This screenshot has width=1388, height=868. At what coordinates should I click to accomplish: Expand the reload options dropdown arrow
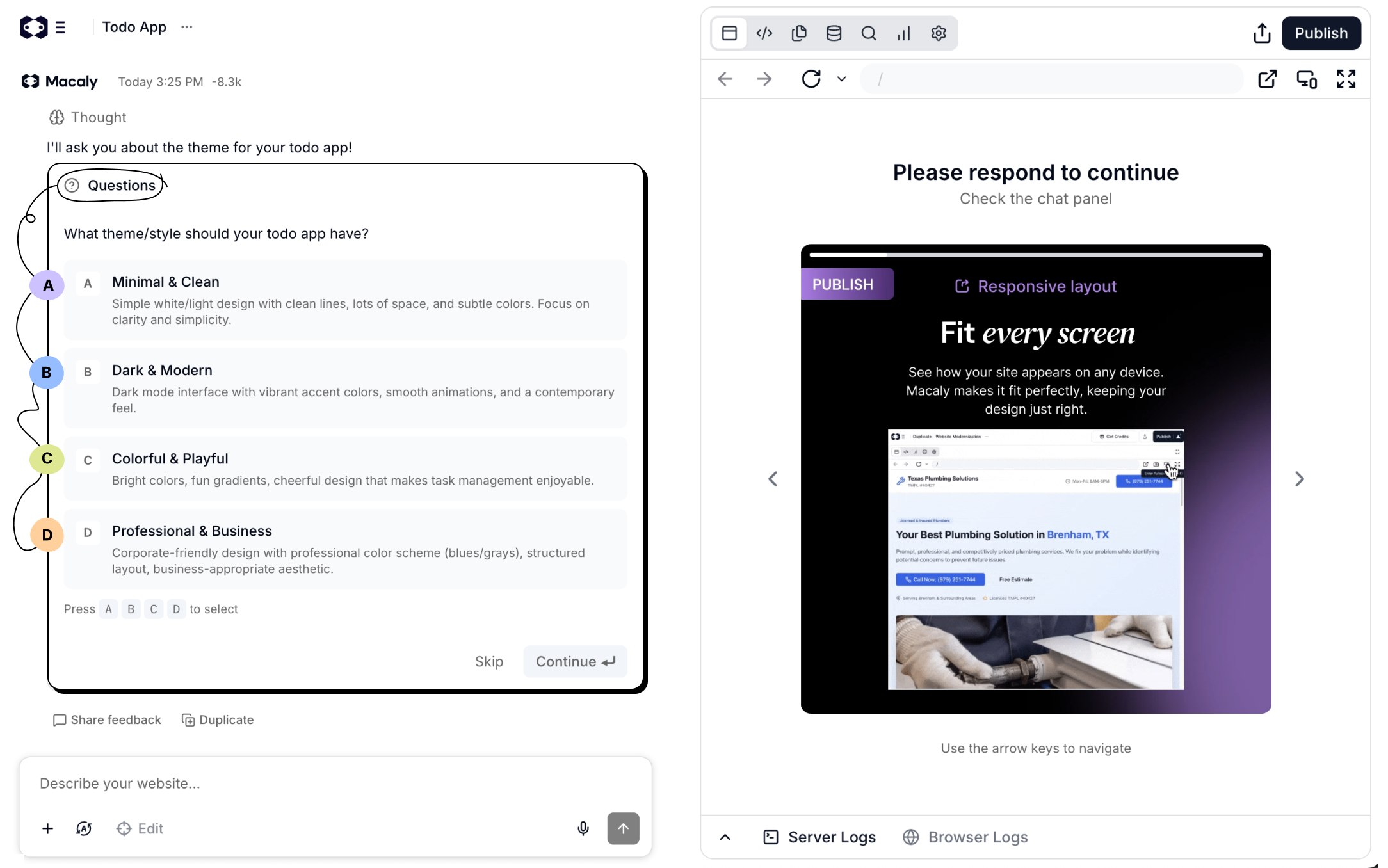841,79
